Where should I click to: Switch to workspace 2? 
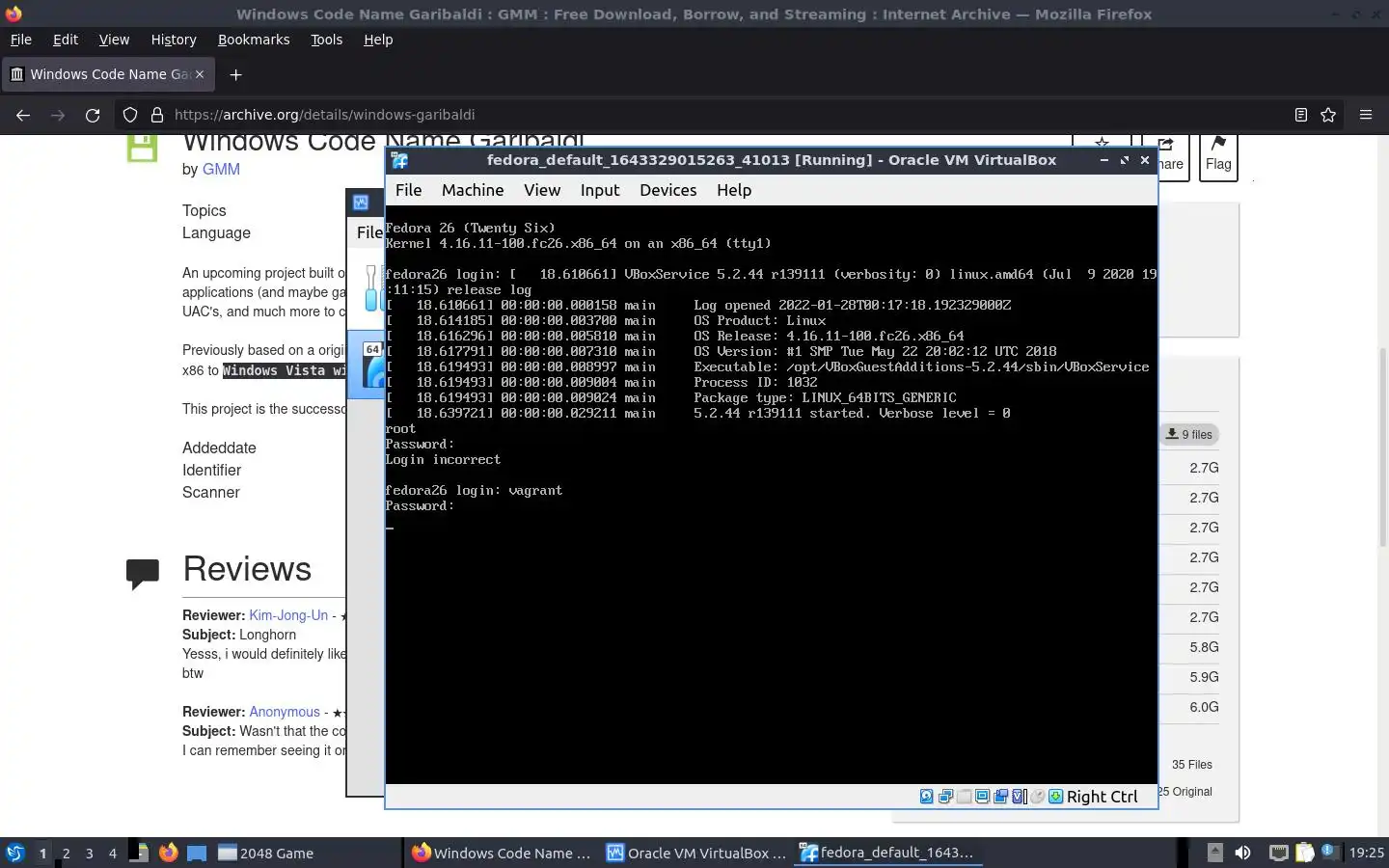[66, 853]
